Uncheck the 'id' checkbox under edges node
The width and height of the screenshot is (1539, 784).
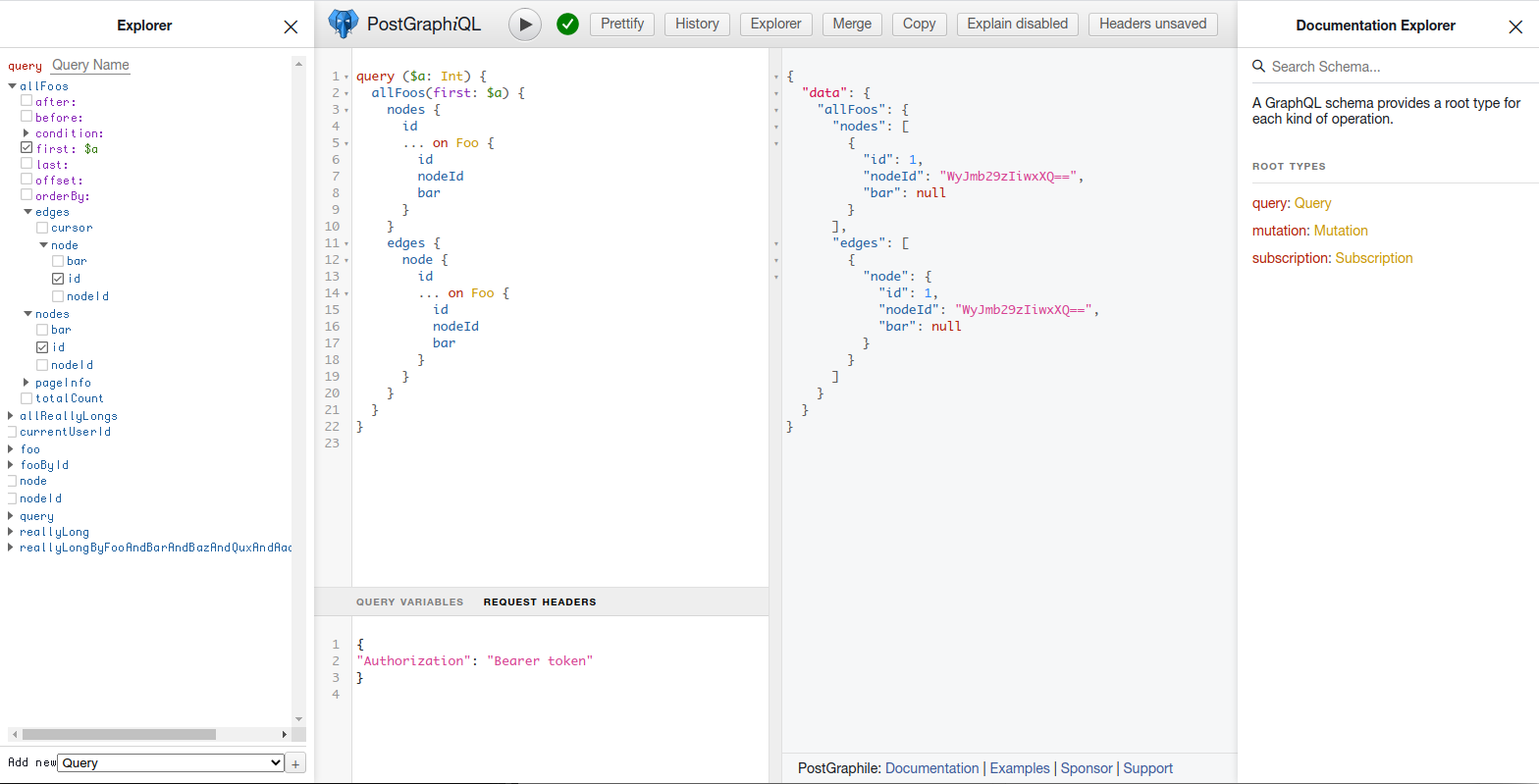(x=58, y=279)
